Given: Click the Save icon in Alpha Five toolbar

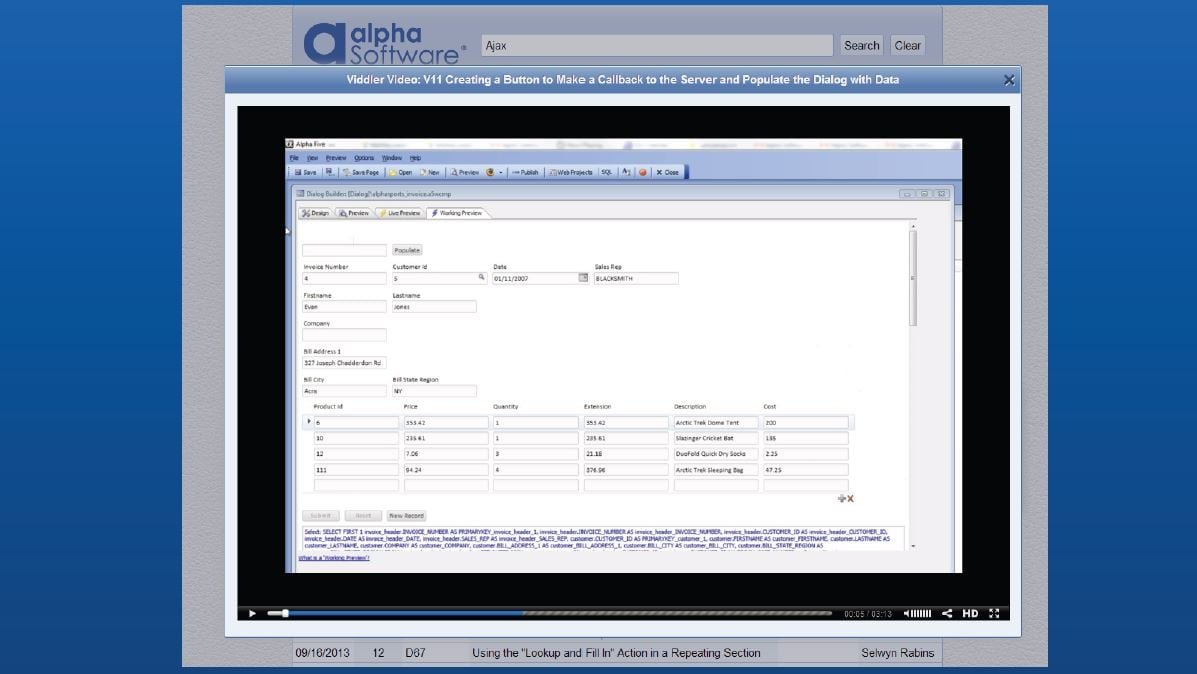Looking at the screenshot, I should [x=304, y=172].
